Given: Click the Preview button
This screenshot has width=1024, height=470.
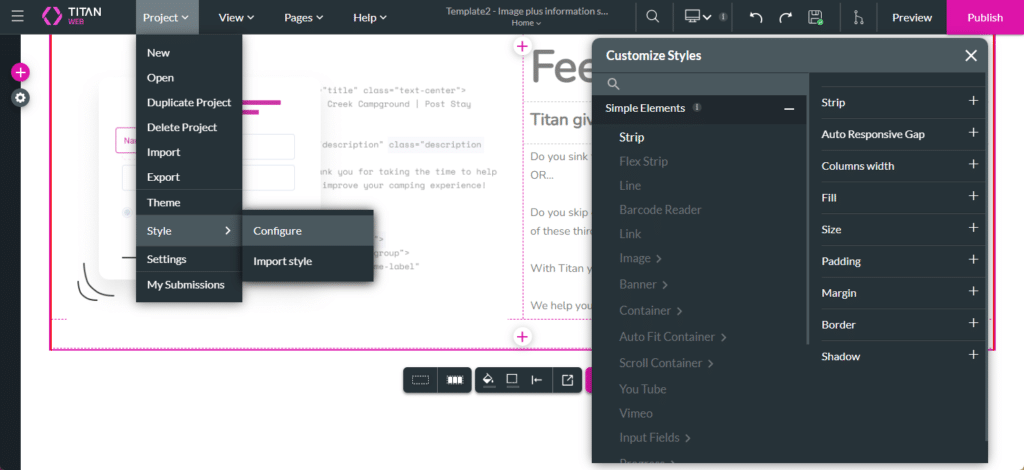Looking at the screenshot, I should click(x=911, y=17).
